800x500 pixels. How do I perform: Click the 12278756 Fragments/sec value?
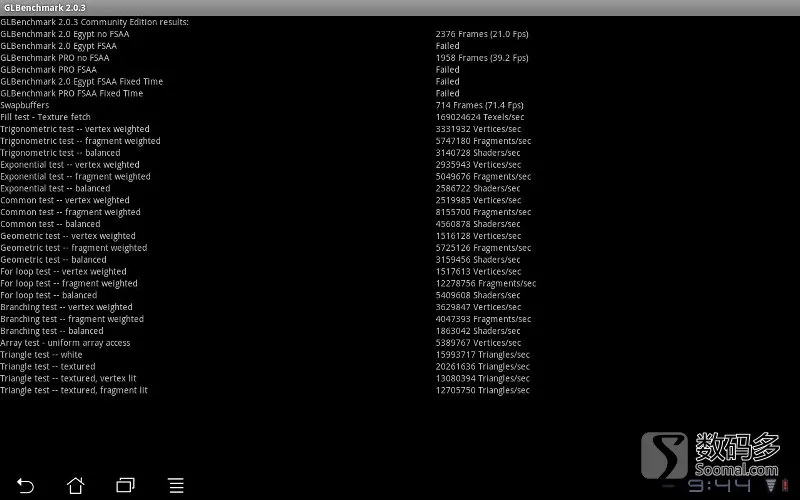point(486,283)
